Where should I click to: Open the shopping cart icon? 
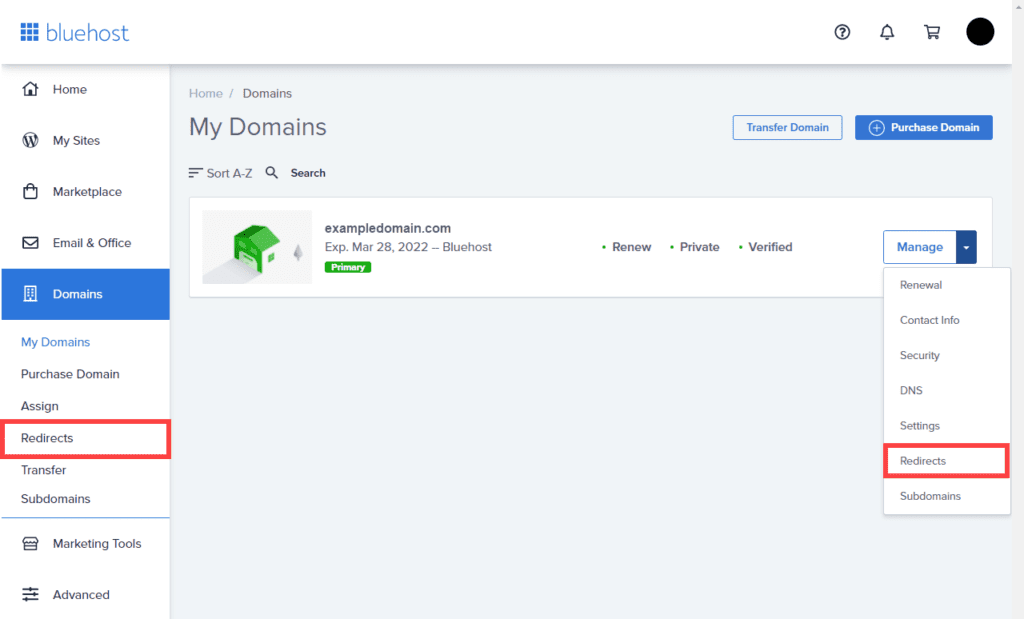(932, 32)
